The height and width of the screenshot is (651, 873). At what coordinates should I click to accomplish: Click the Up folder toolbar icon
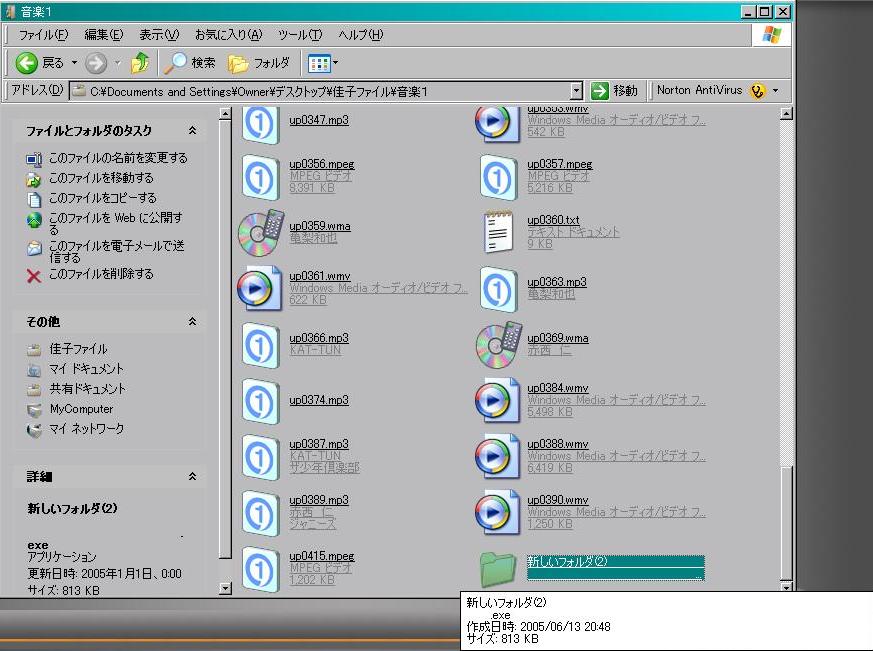[141, 63]
